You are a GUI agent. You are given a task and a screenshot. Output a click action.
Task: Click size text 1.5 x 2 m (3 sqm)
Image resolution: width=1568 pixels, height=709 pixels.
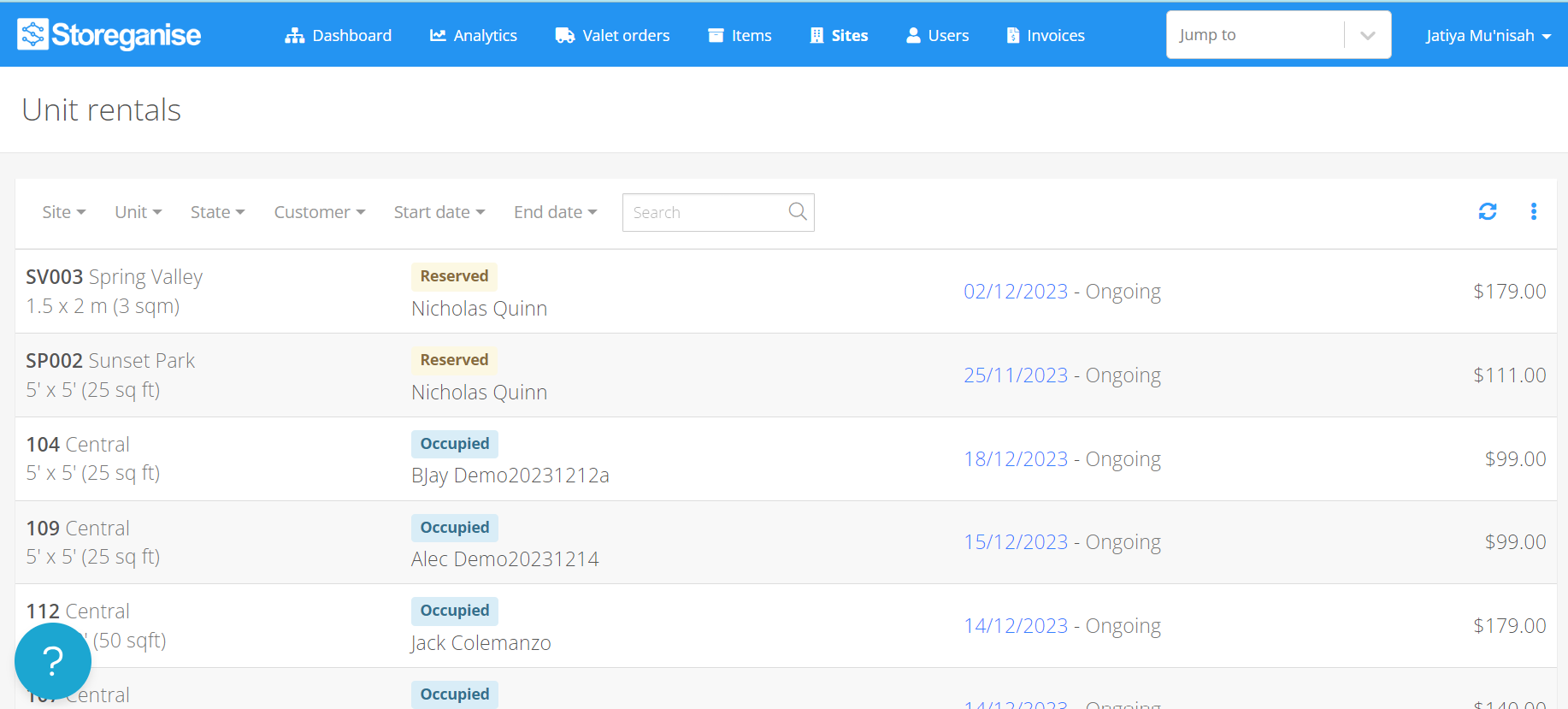coord(103,306)
